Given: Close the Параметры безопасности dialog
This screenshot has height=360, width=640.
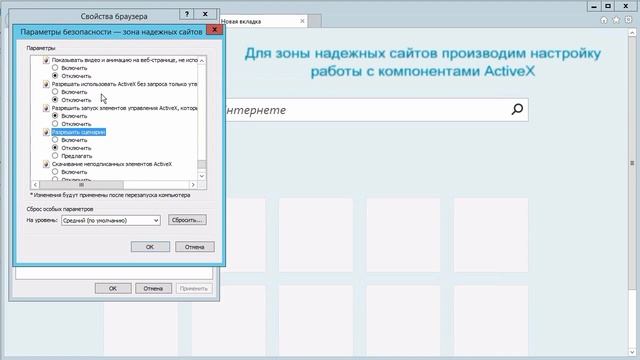Looking at the screenshot, I should (214, 29).
